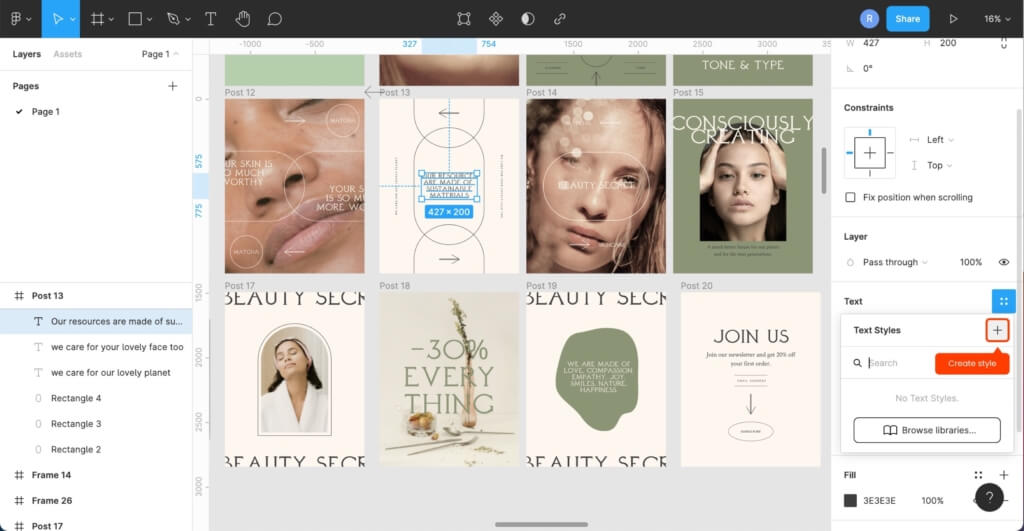Open horizontal constraint Left dropdown
The image size is (1024, 531).
(x=940, y=140)
